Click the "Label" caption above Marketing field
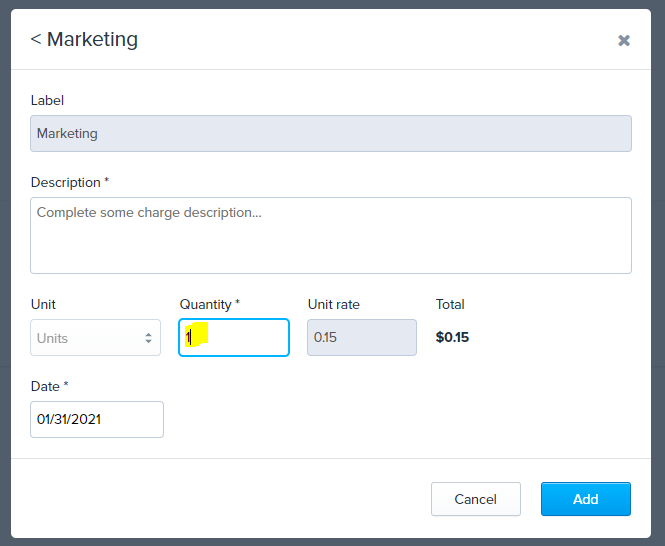Image resolution: width=665 pixels, height=546 pixels. [47, 101]
